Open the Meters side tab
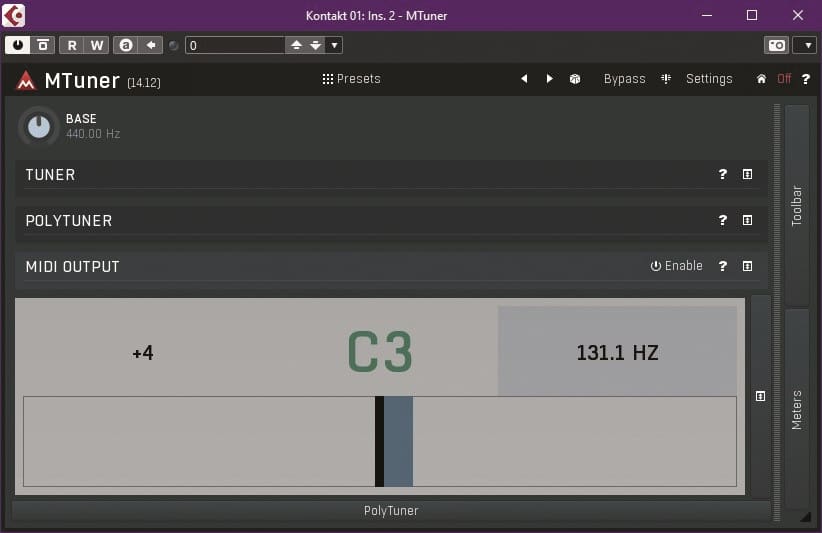The image size is (822, 533). pos(796,409)
